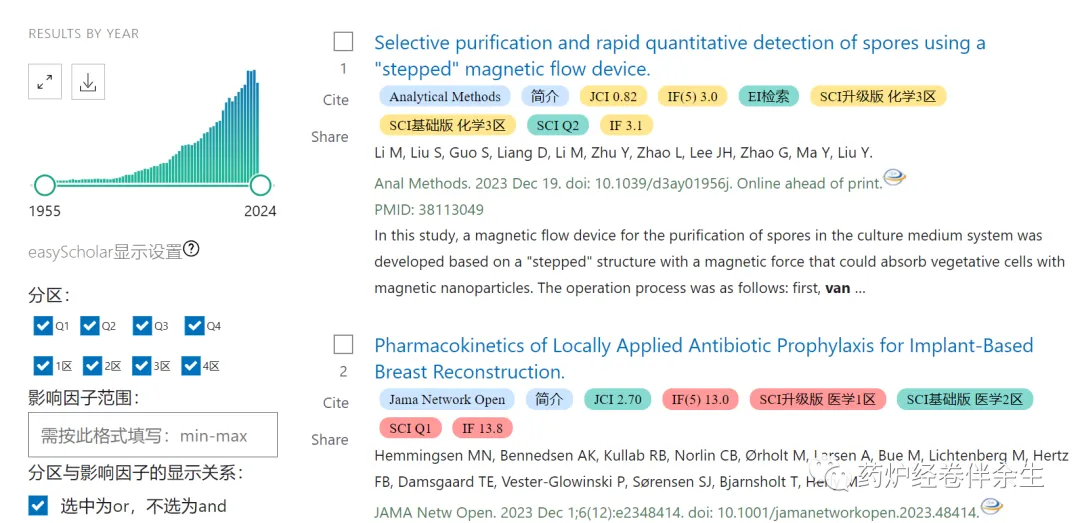Uncheck the Q1 quartile checkbox
1080x523 pixels.
(42, 326)
